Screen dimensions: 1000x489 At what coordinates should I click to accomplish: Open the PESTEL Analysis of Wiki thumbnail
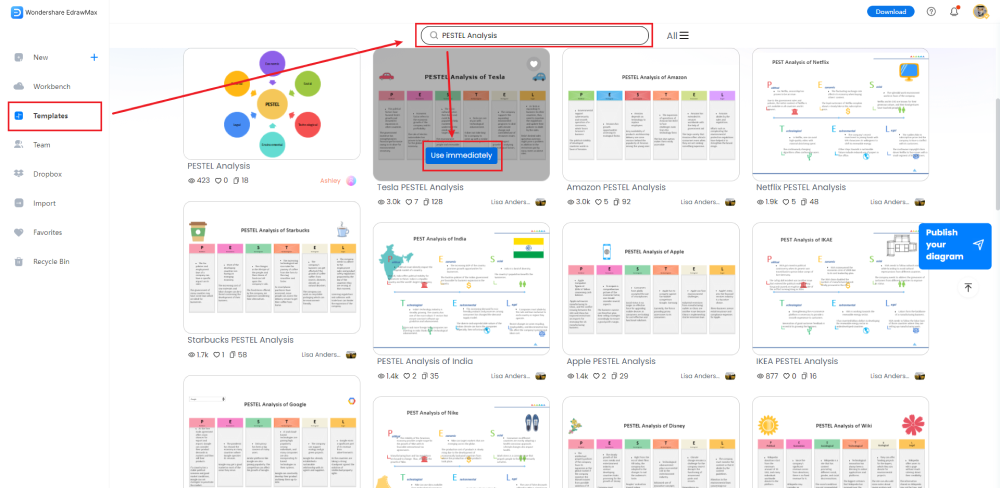click(x=841, y=442)
